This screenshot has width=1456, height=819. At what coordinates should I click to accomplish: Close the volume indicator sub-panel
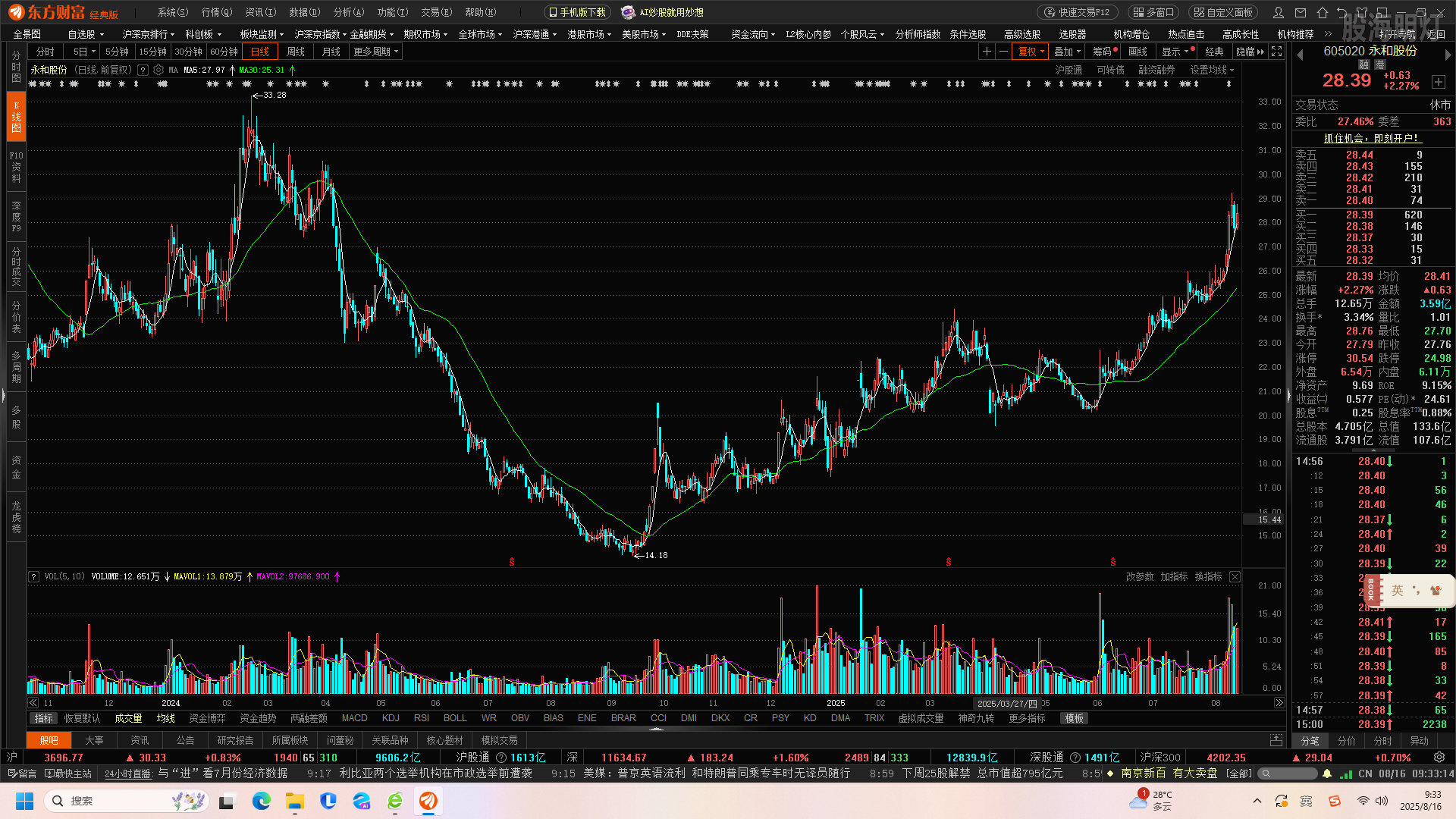coord(1235,577)
